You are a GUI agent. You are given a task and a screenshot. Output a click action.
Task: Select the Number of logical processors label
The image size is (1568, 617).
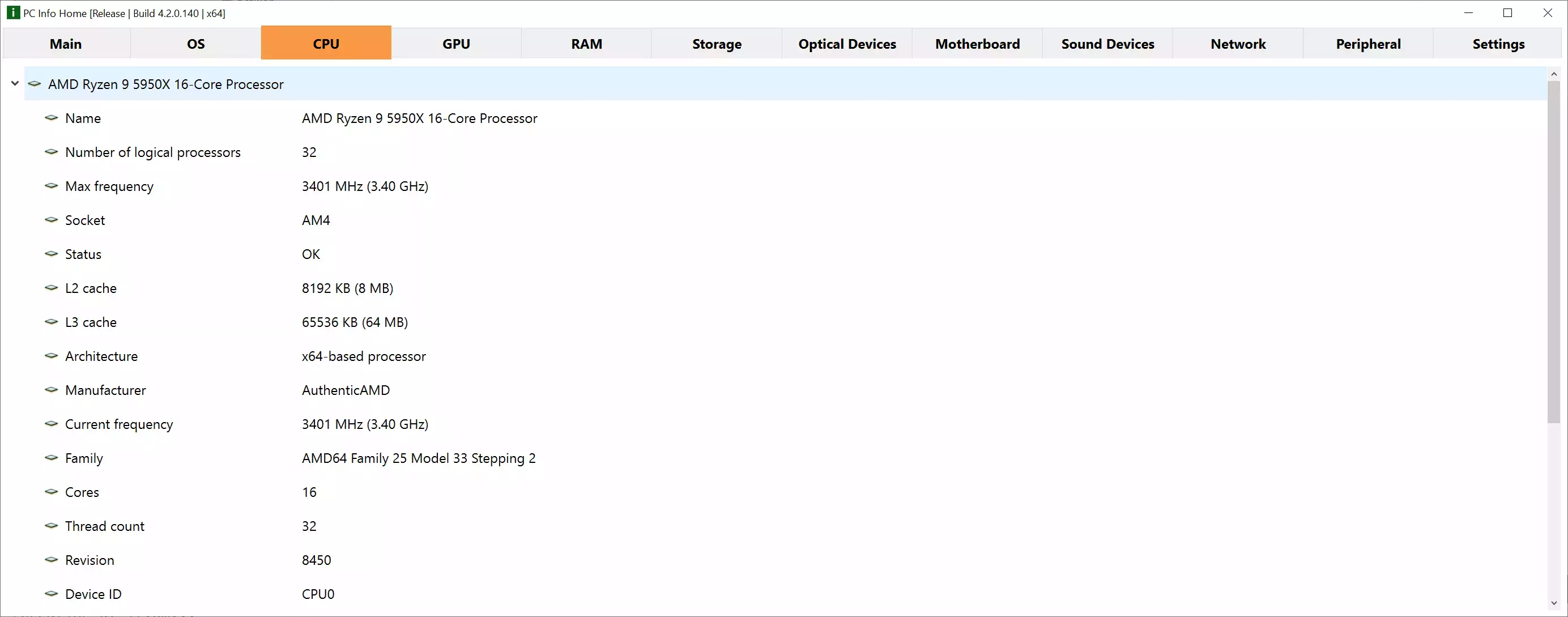click(153, 152)
